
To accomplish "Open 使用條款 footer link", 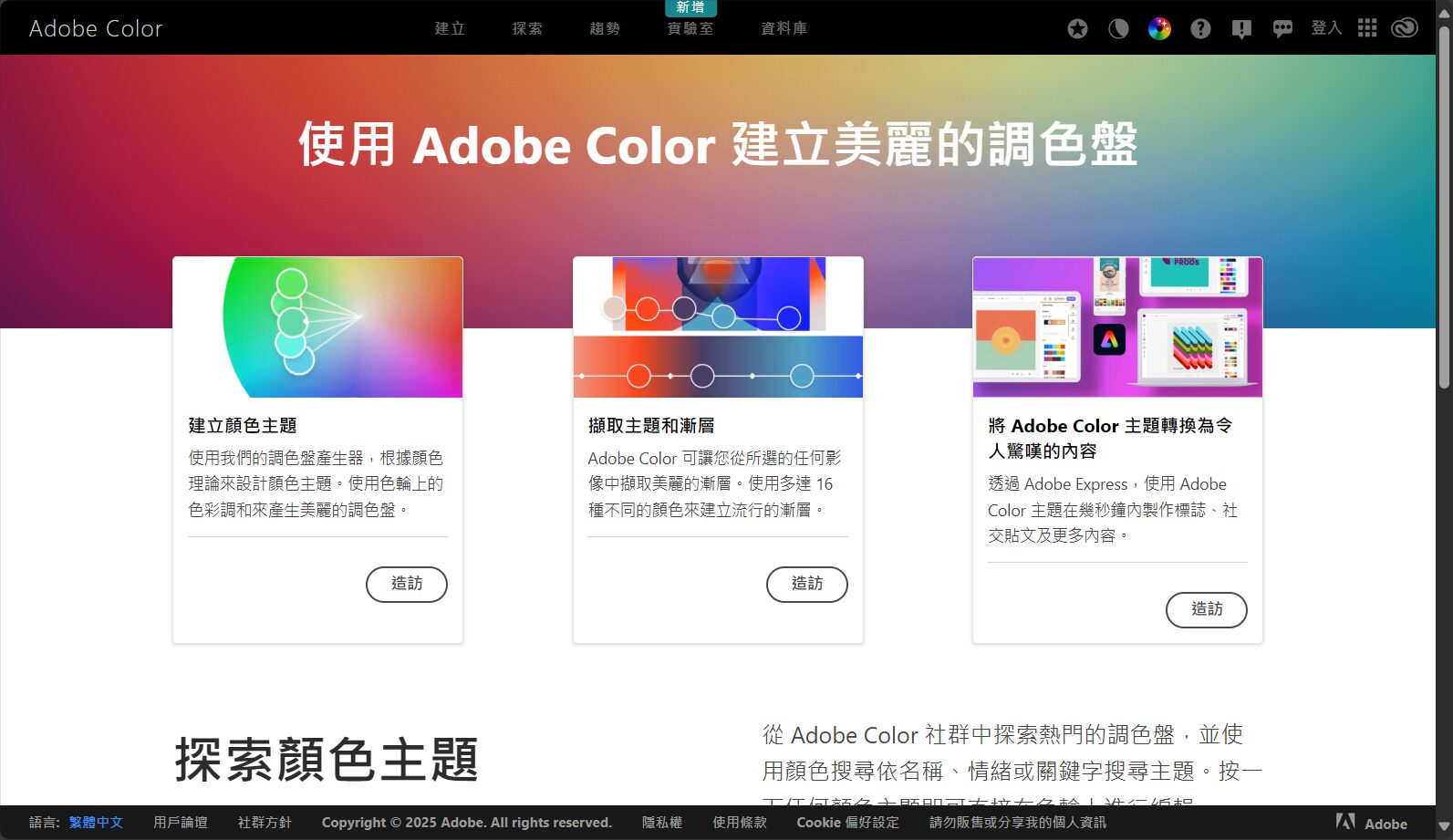I will pyautogui.click(x=740, y=823).
